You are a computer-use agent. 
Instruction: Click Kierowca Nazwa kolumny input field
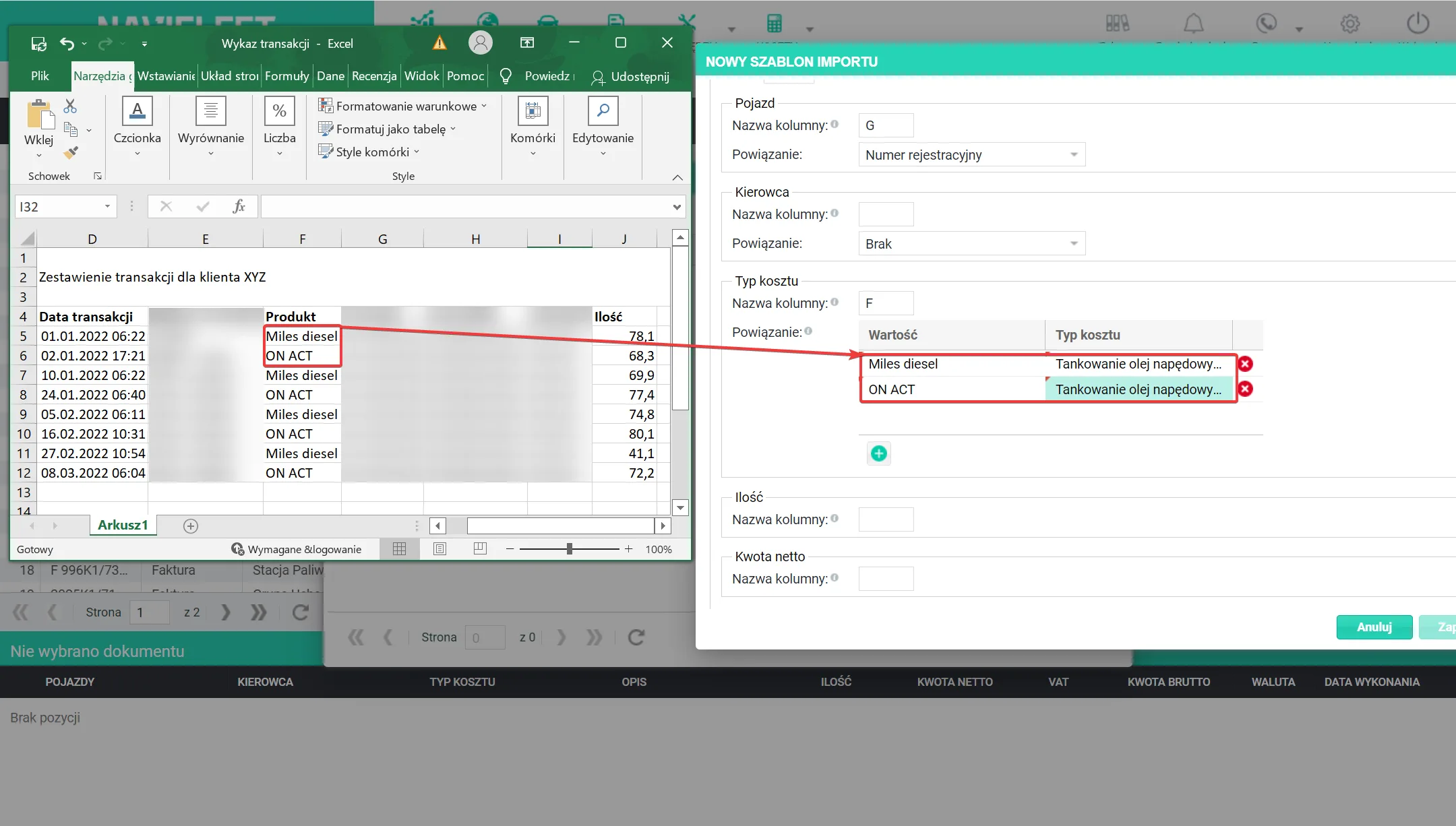pos(886,214)
